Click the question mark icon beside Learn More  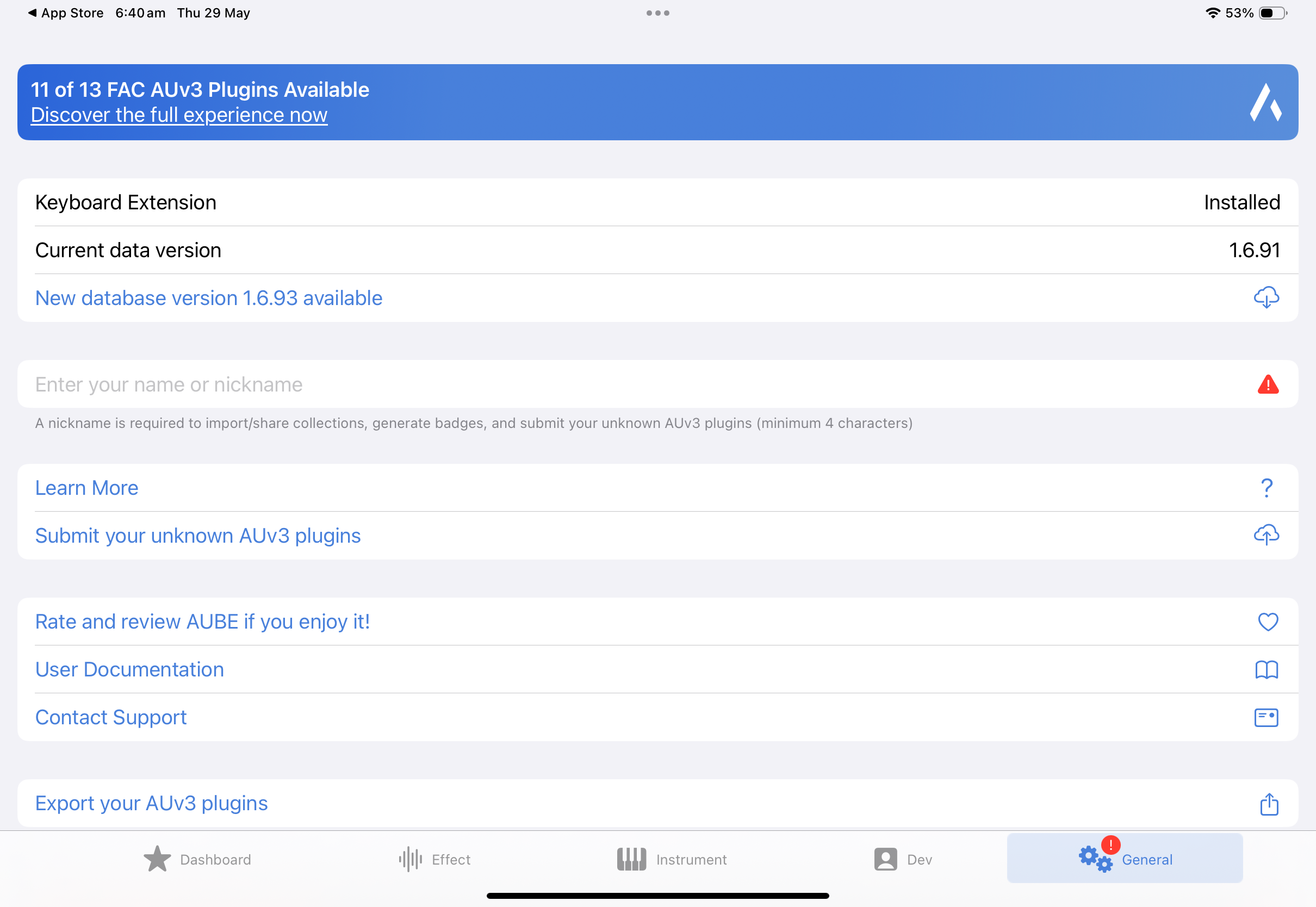(x=1267, y=488)
